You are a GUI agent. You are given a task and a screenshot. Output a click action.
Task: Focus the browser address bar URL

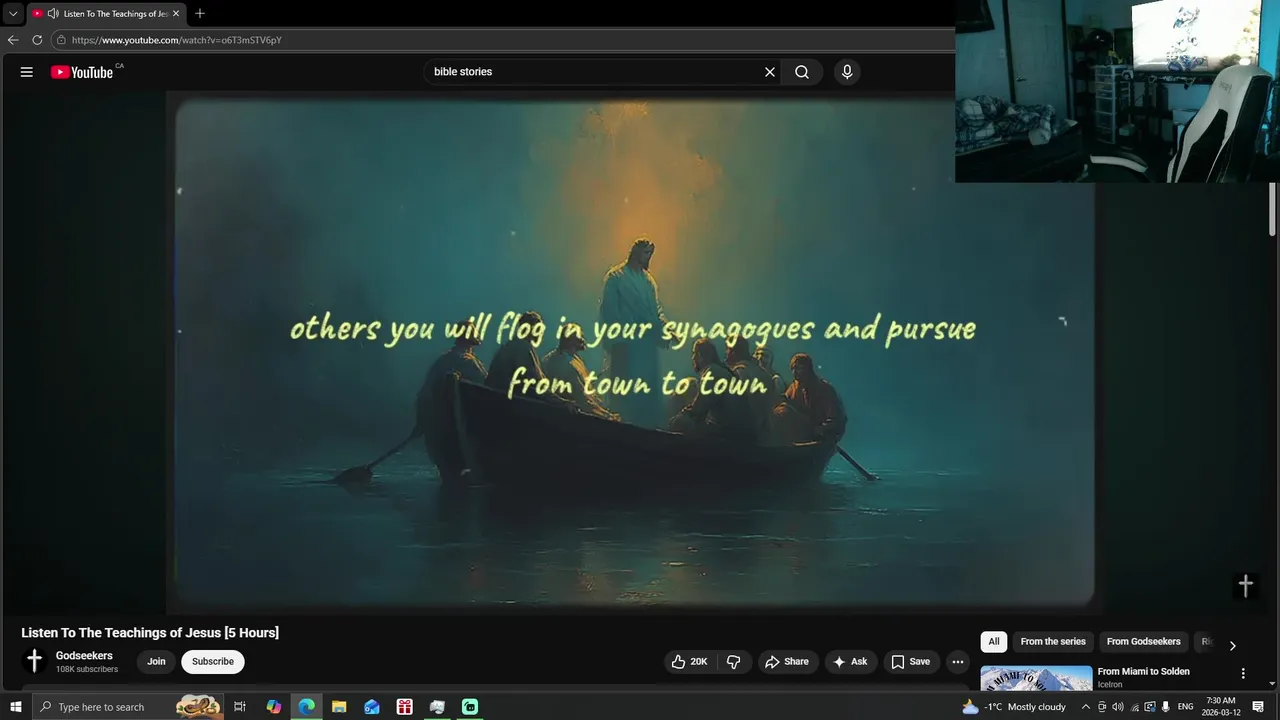176,40
